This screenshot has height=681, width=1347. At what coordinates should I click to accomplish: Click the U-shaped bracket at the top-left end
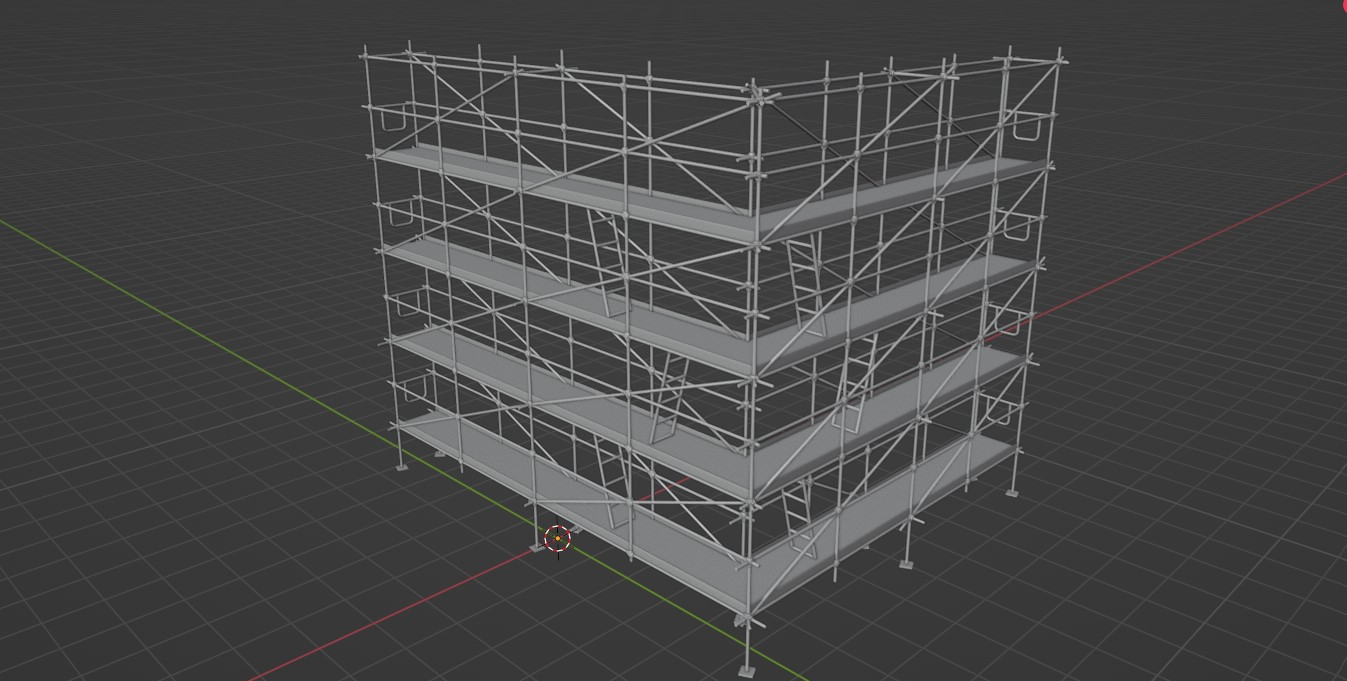click(392, 116)
